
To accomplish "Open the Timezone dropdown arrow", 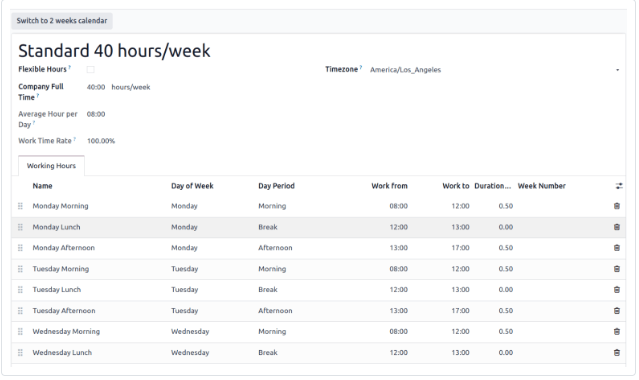I will 617,70.
